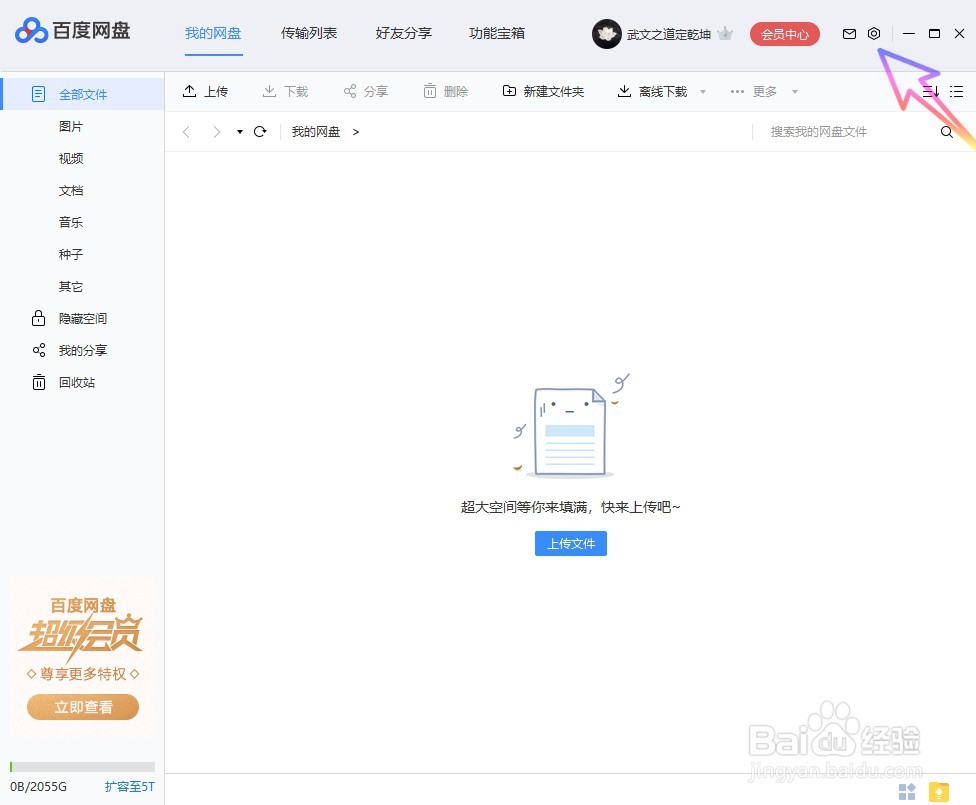Open the messages envelope icon
This screenshot has width=976, height=805.
[x=848, y=33]
